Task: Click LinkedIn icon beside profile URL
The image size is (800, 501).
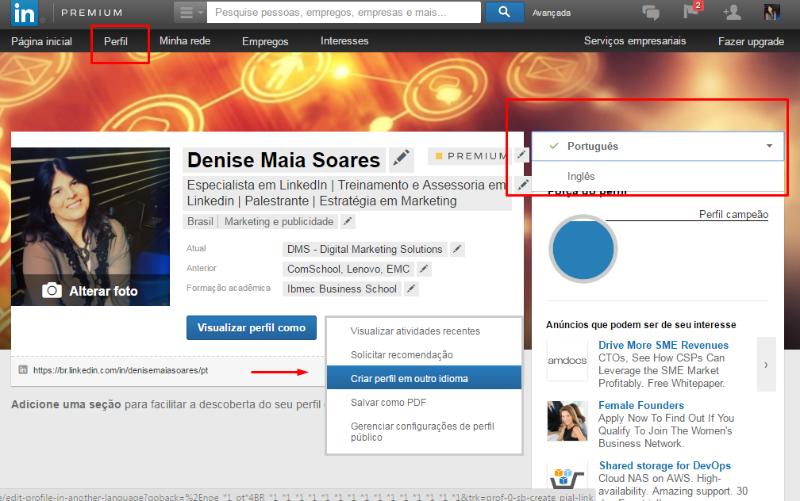Action: coord(23,370)
